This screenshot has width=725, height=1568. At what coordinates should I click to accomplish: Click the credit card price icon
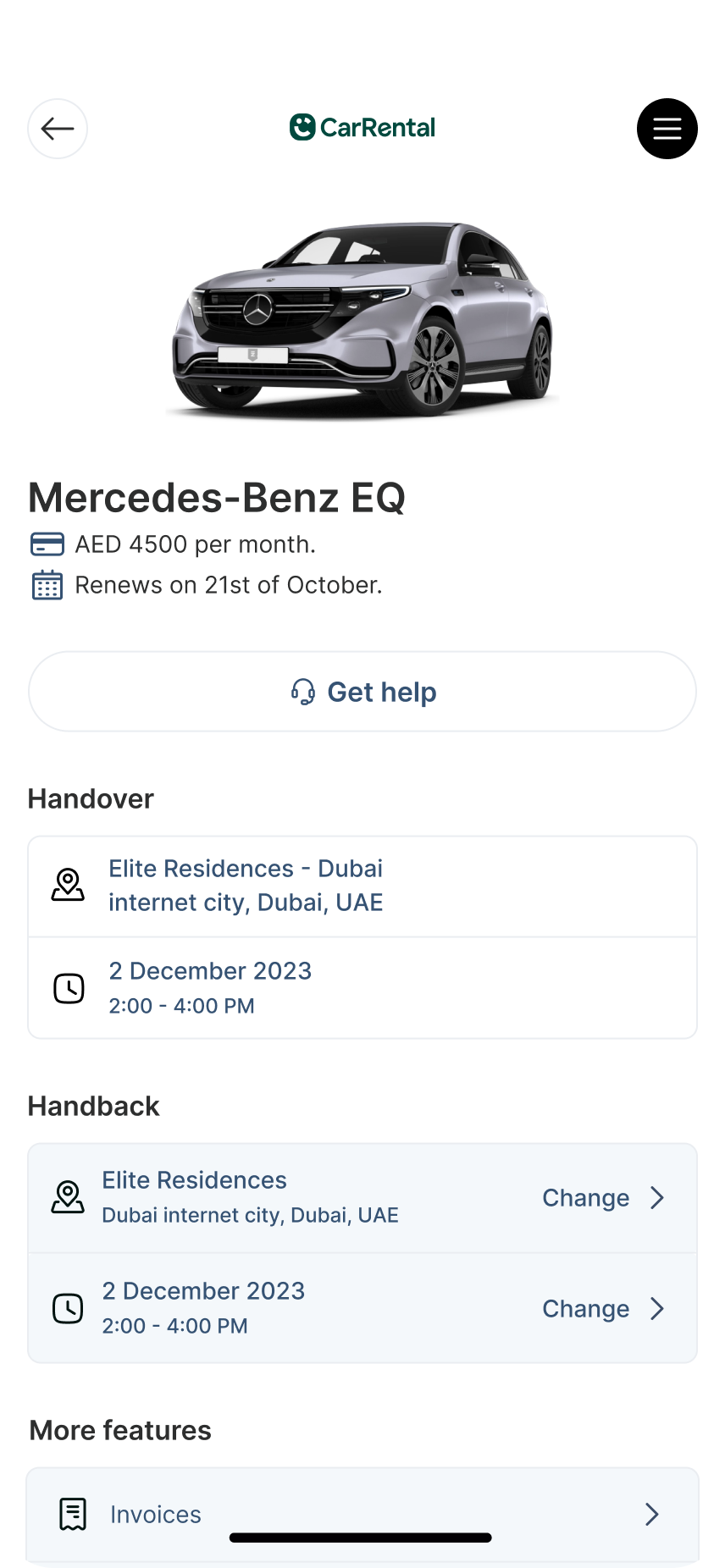pyautogui.click(x=47, y=544)
